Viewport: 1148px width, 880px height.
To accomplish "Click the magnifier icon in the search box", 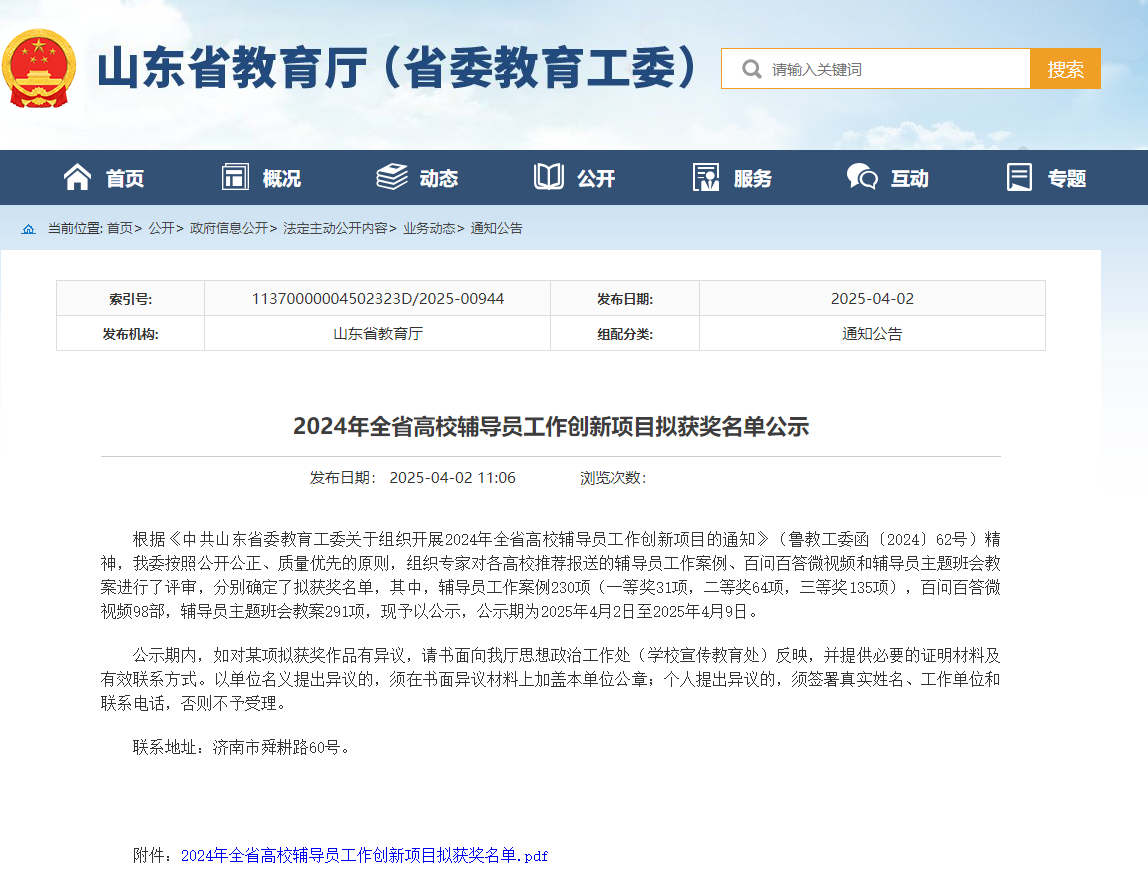I will pyautogui.click(x=751, y=69).
